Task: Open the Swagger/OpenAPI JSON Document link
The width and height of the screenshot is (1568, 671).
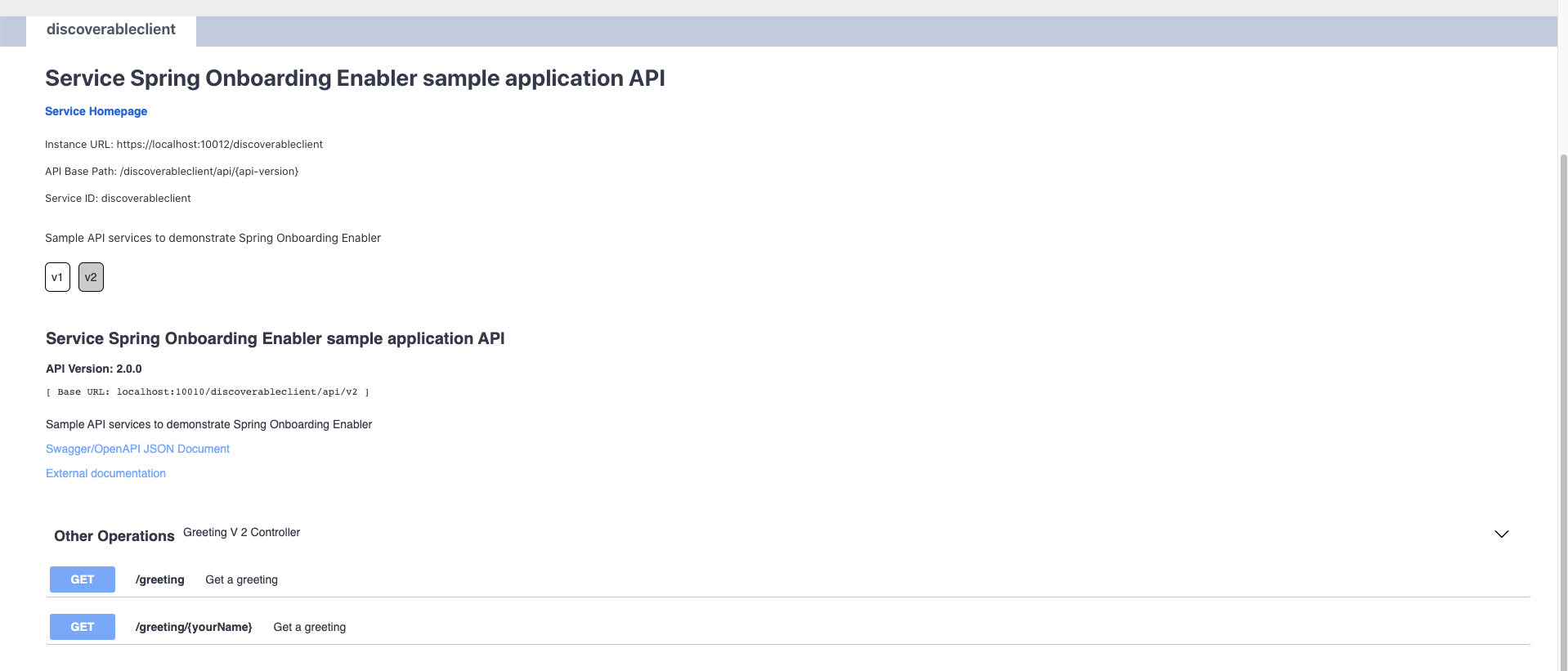Action: (x=137, y=449)
